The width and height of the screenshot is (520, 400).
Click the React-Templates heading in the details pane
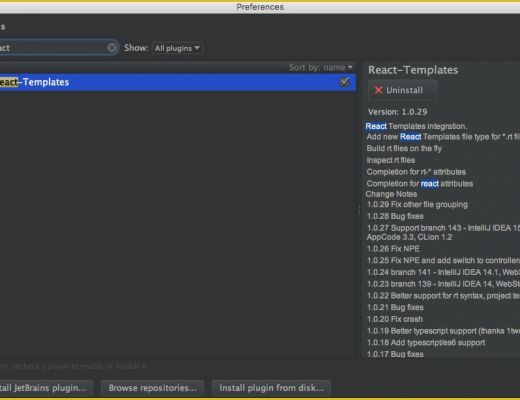413,70
